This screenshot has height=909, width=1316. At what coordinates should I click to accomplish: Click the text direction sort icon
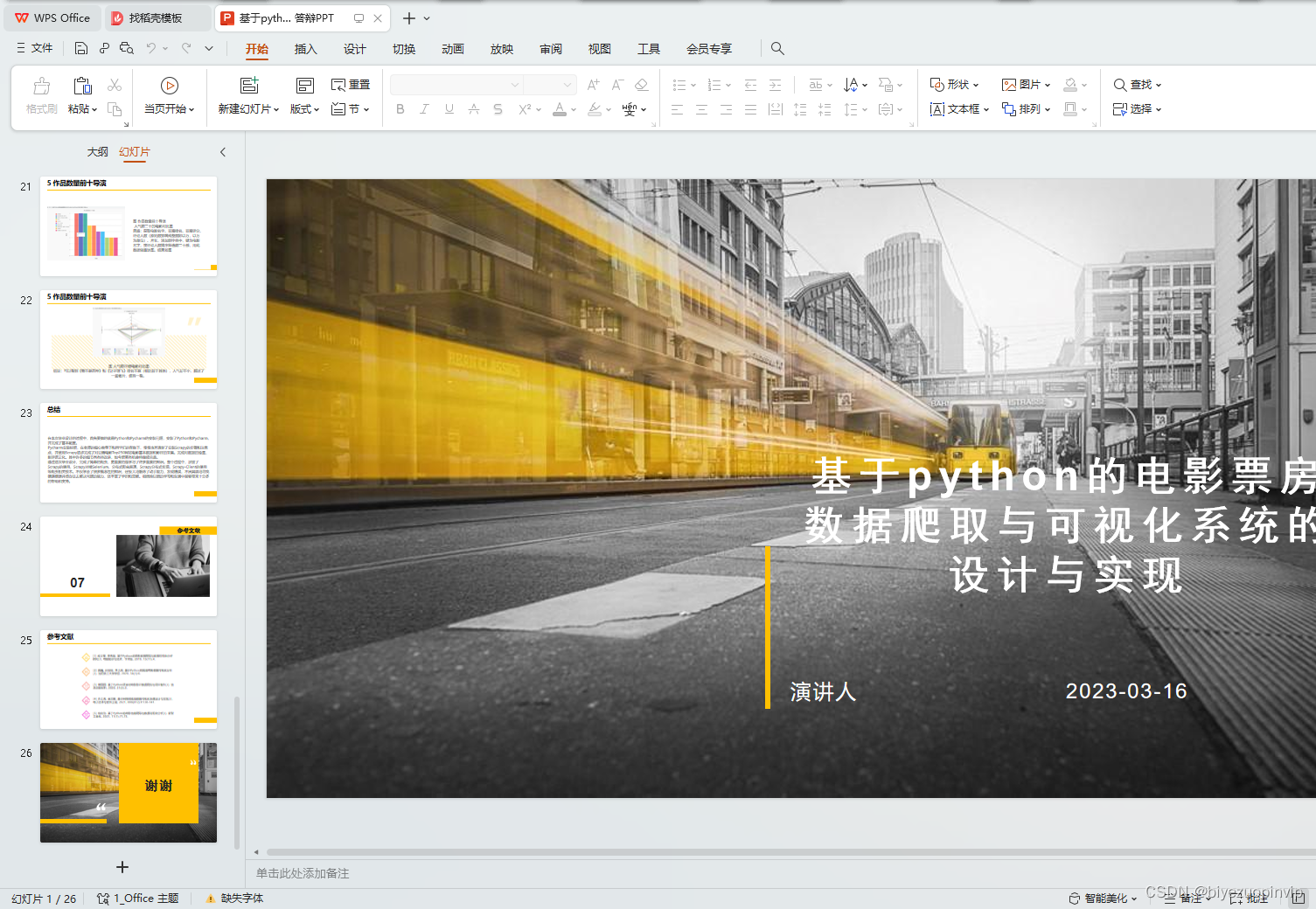pos(851,85)
